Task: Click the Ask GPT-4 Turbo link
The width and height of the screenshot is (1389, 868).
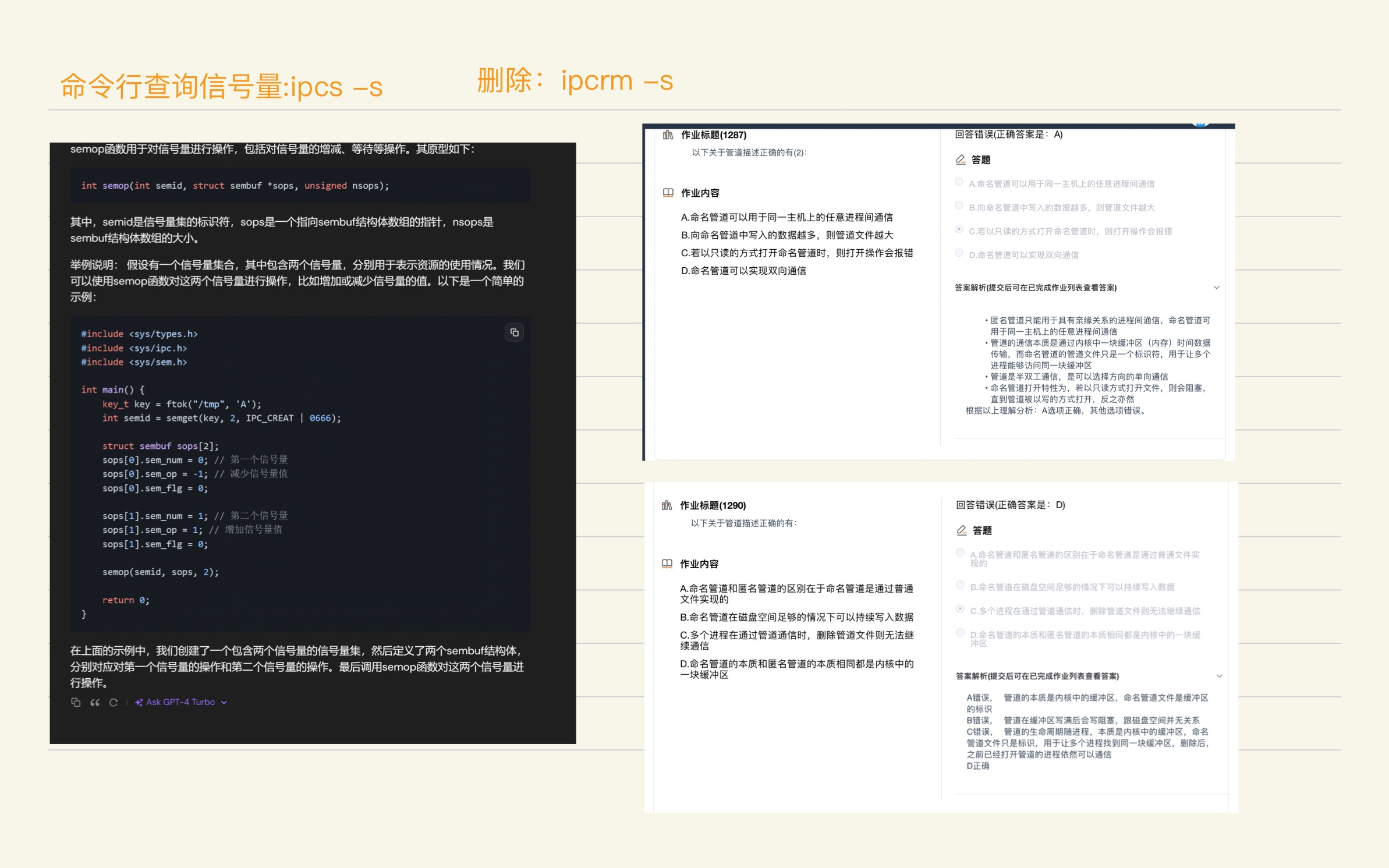Action: click(x=180, y=702)
